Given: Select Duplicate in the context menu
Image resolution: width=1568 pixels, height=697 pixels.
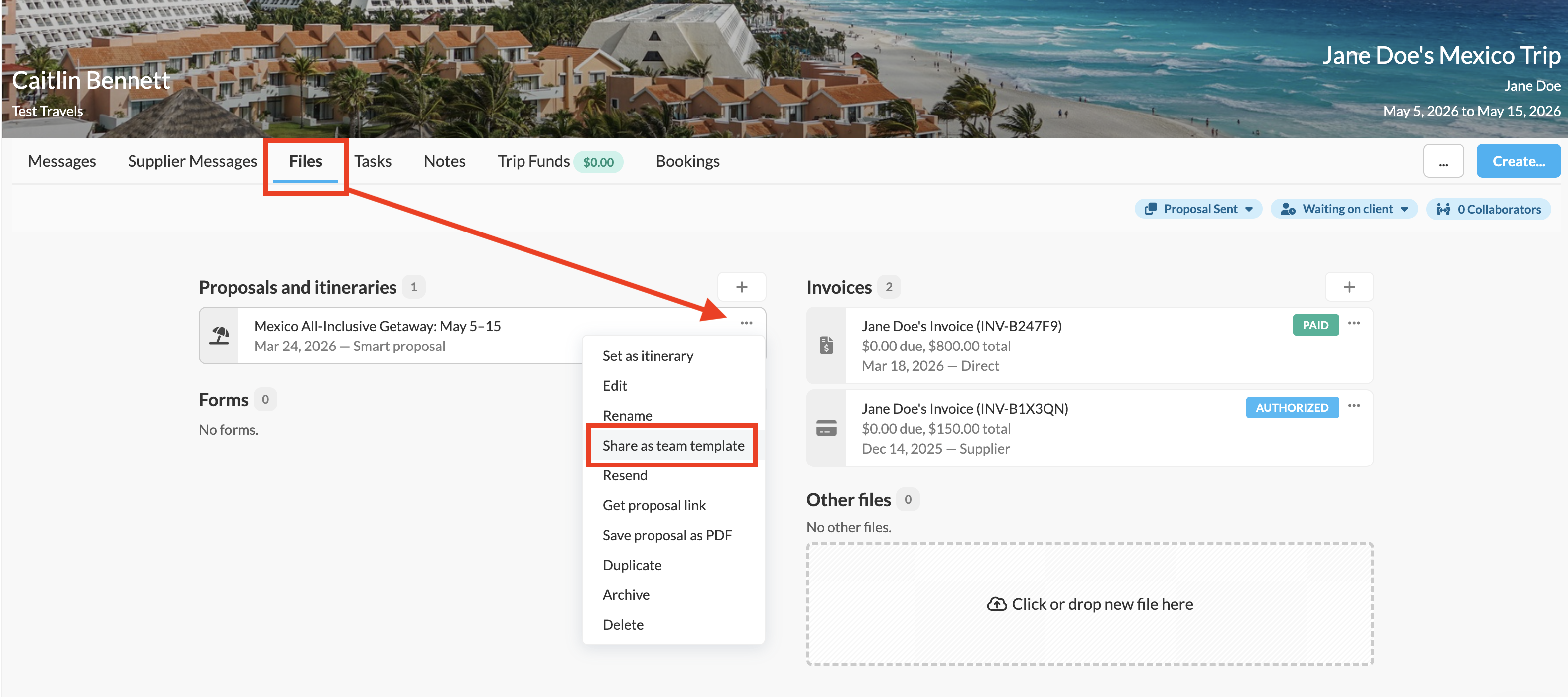Looking at the screenshot, I should (631, 565).
